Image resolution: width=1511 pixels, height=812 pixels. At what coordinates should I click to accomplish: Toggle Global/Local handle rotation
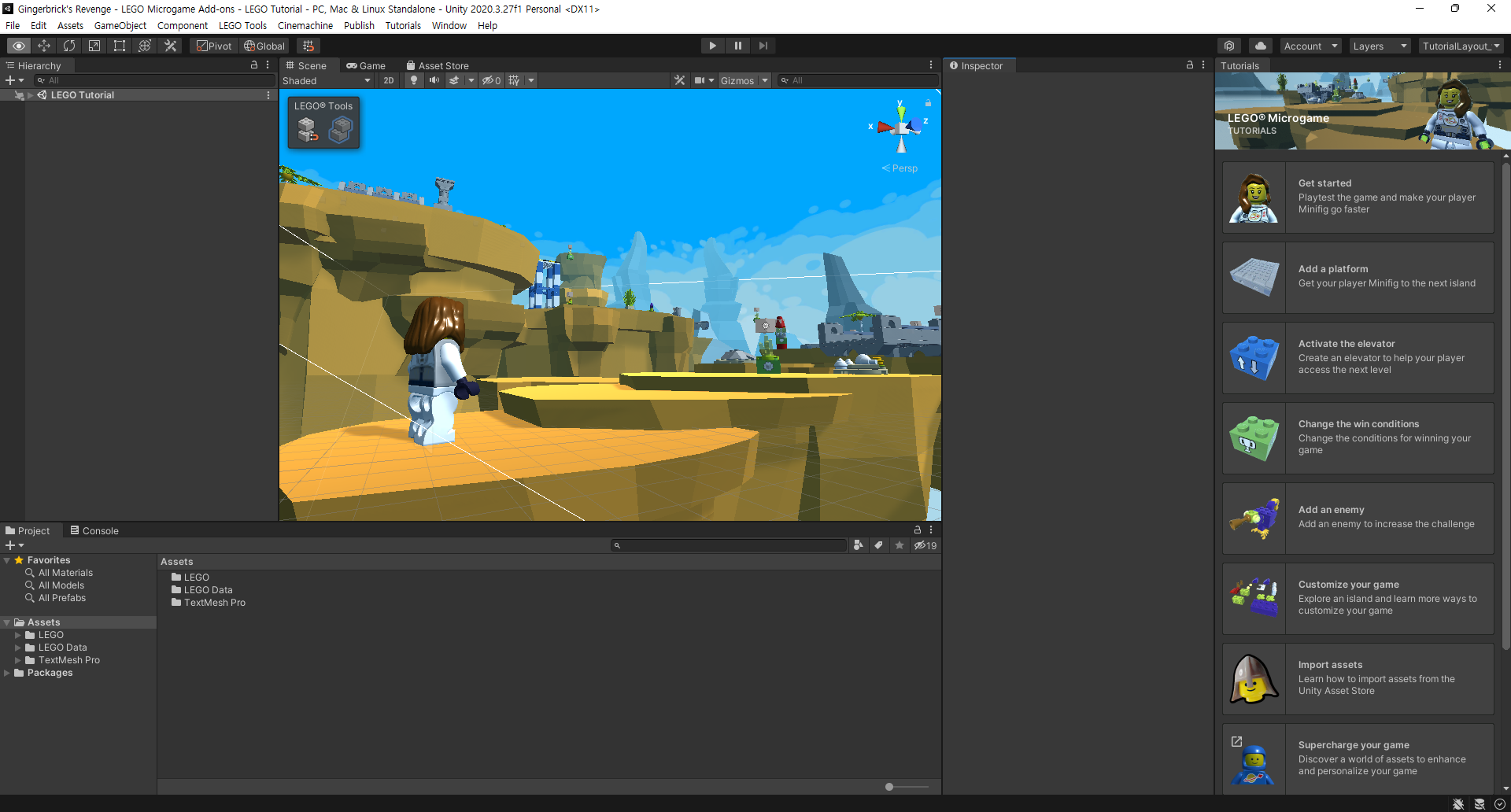tap(264, 46)
